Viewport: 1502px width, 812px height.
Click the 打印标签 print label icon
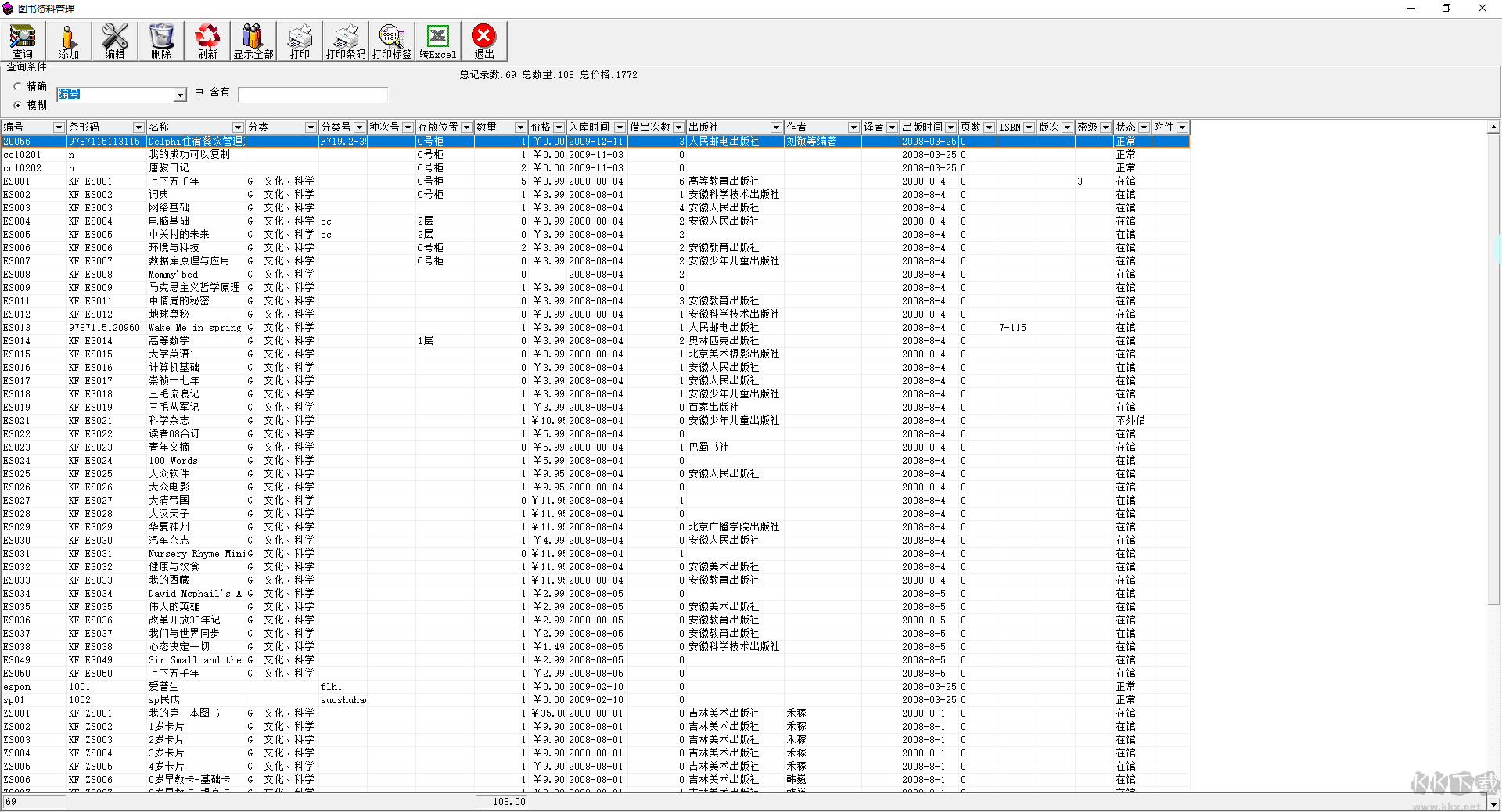click(x=392, y=41)
